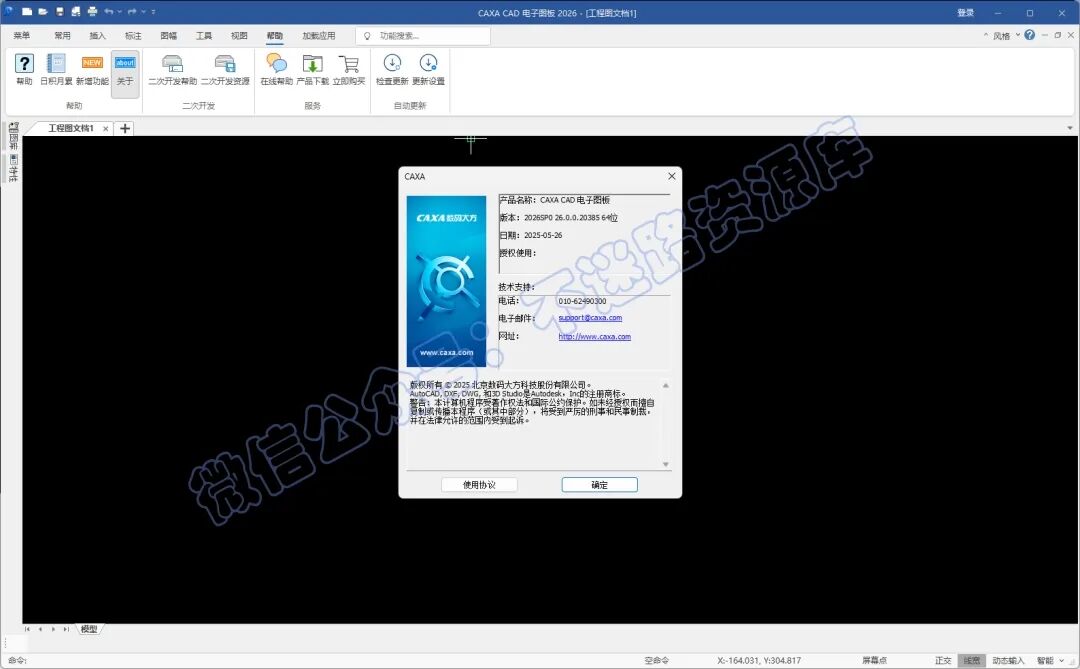
Task: Switch to the 工具 ribbon tab
Action: 204,36
